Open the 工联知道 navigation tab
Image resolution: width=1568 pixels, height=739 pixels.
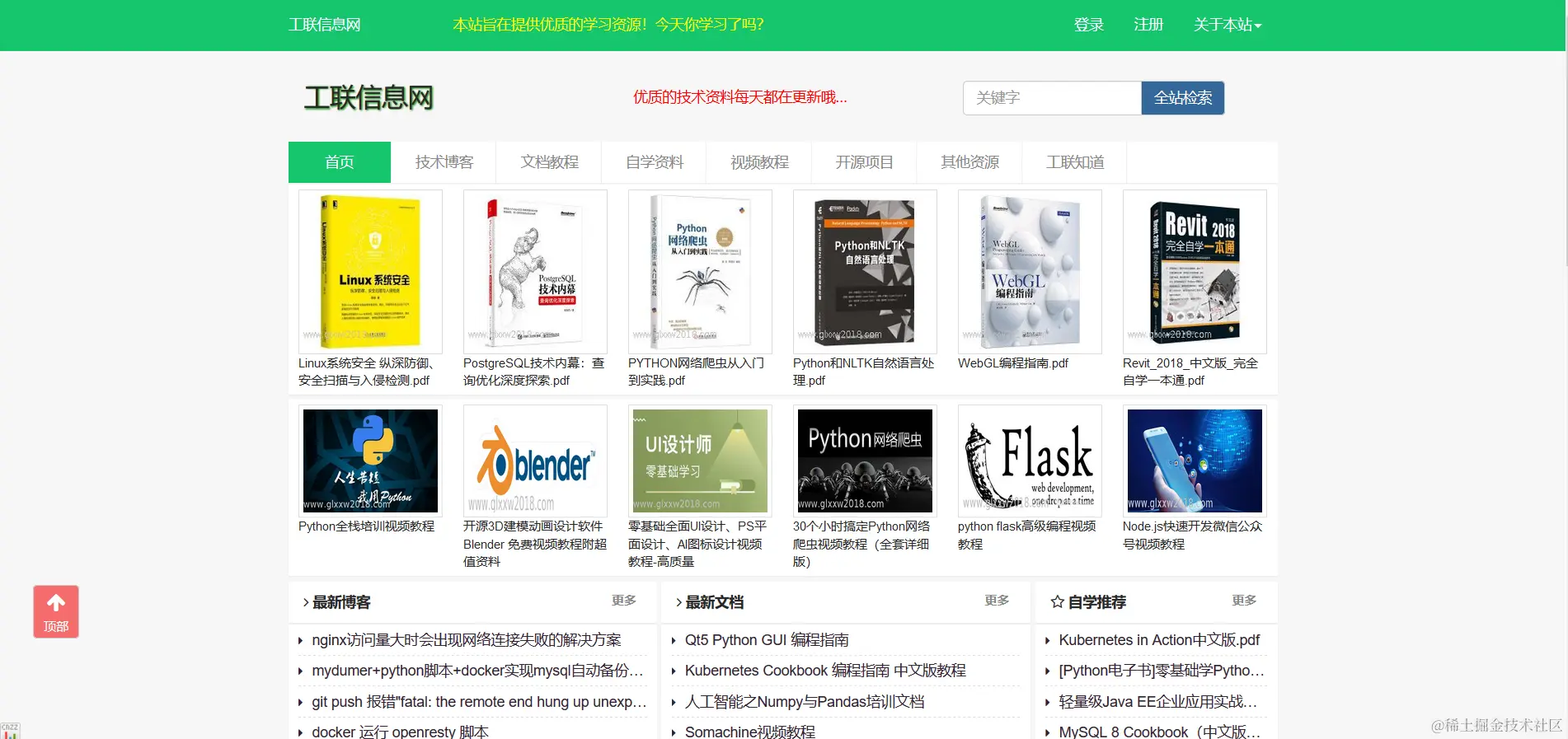[1075, 162]
